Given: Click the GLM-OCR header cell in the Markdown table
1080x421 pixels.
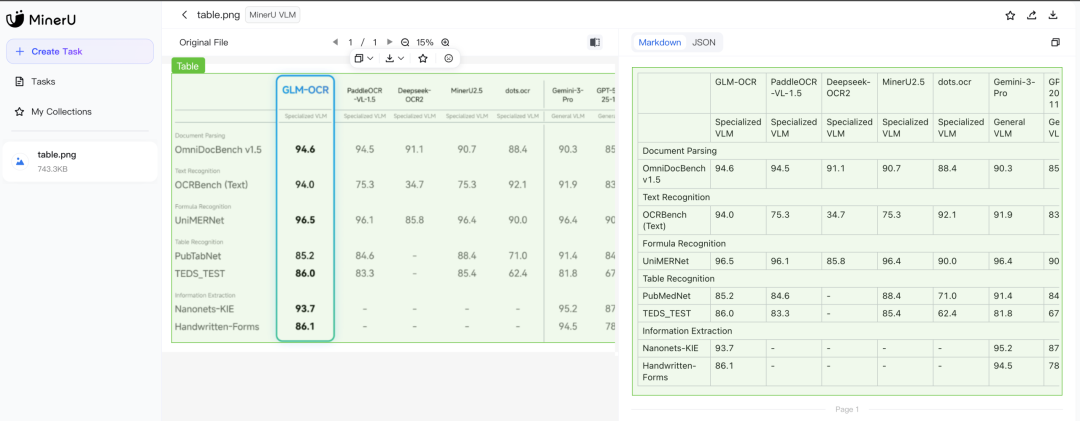Looking at the screenshot, I should tap(738, 93).
